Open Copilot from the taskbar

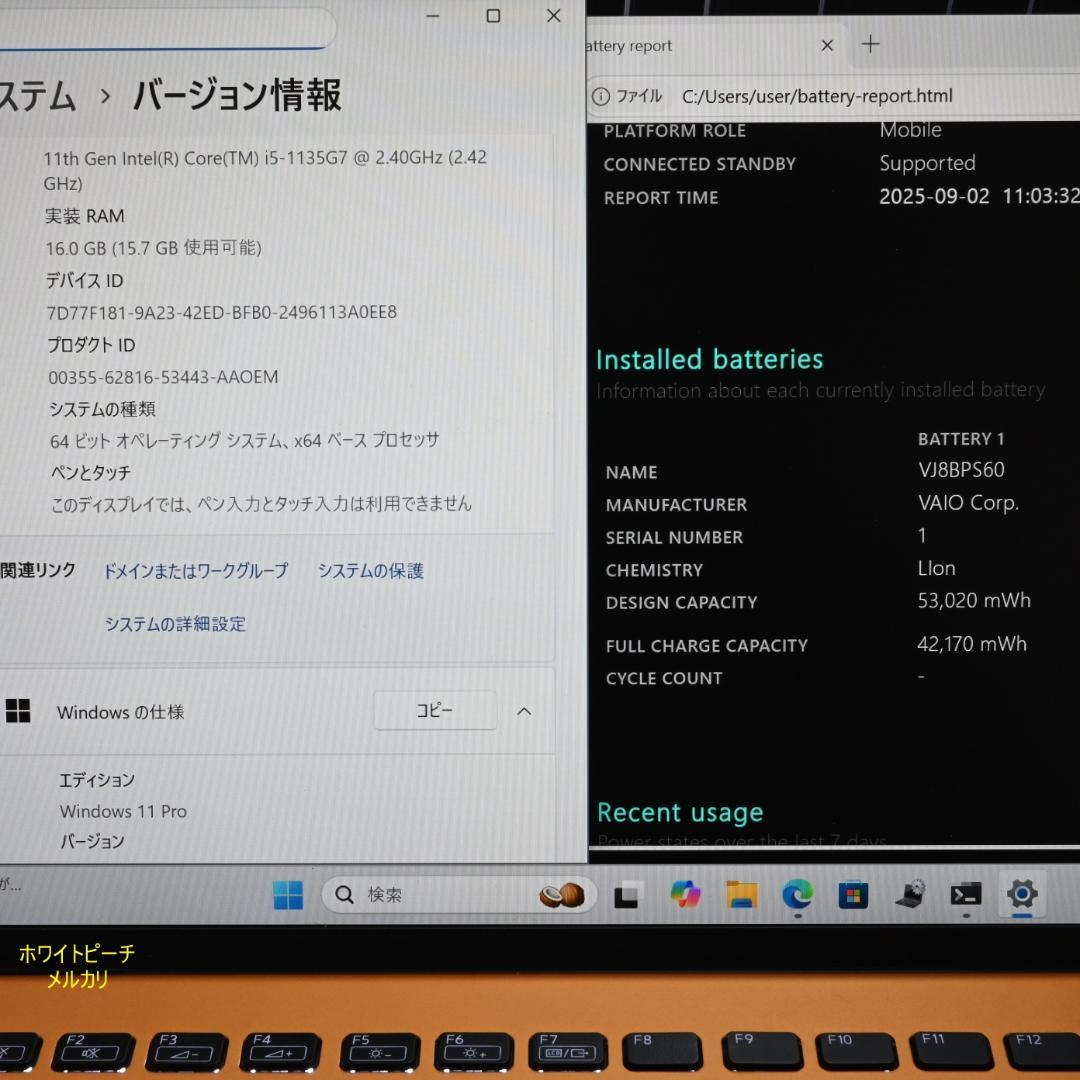click(686, 895)
